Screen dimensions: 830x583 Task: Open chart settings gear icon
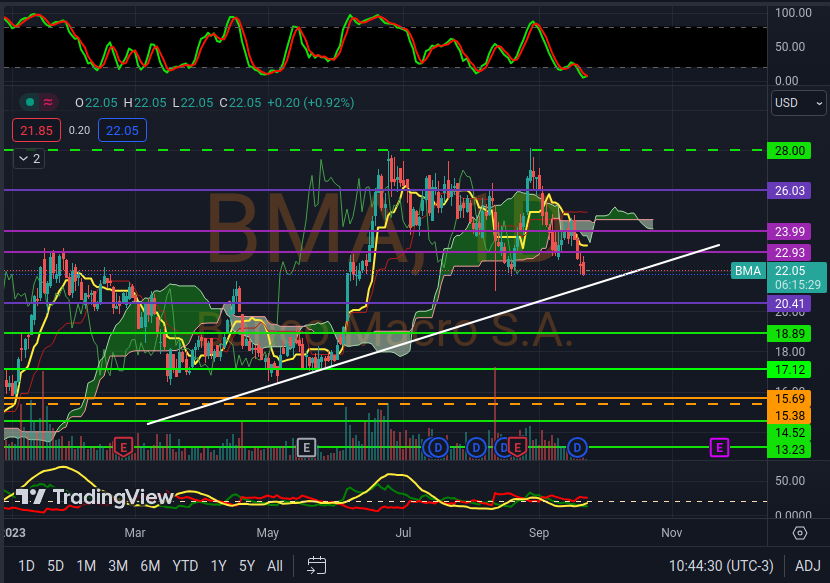pos(800,533)
